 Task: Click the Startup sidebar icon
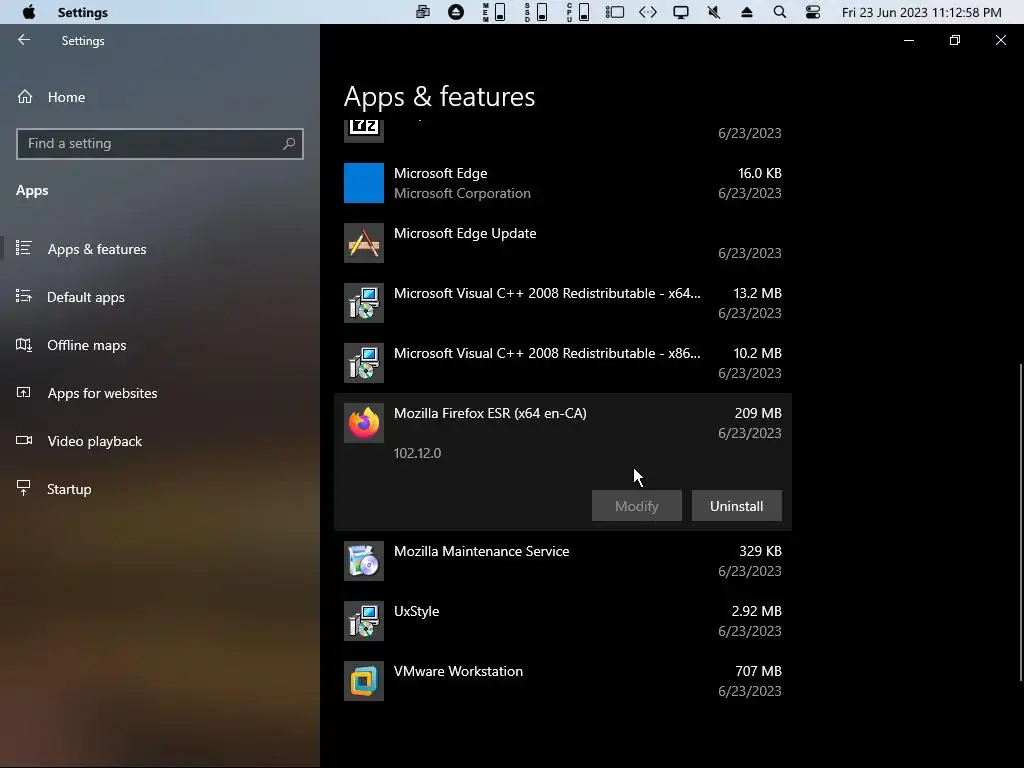24,488
